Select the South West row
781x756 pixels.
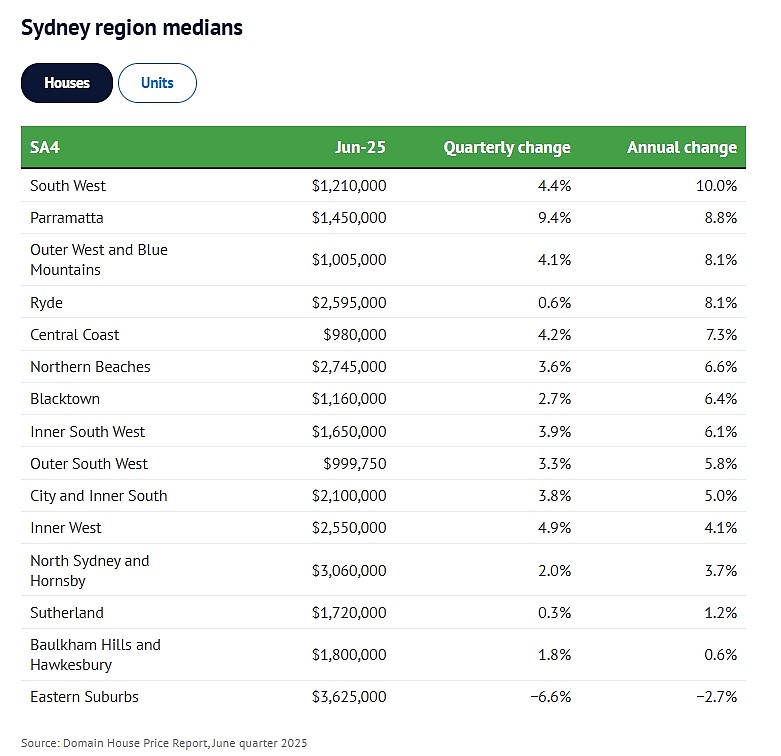coord(384,186)
